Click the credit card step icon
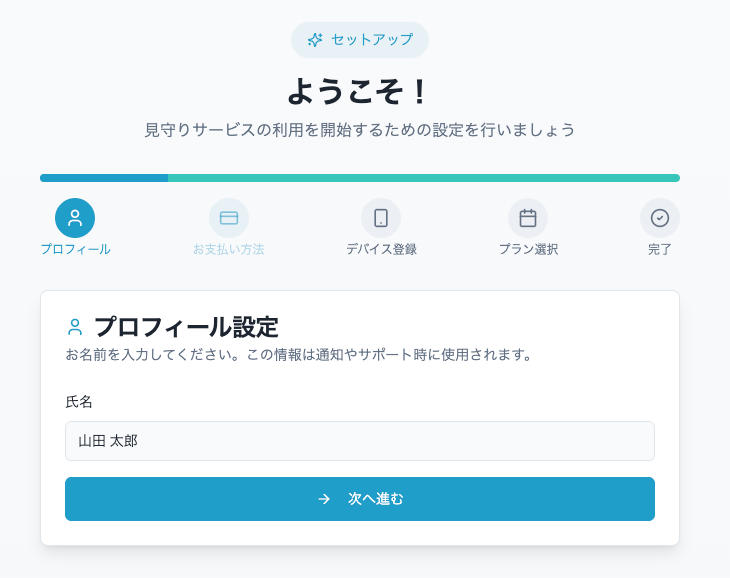Image resolution: width=730 pixels, height=578 pixels. pyautogui.click(x=229, y=218)
